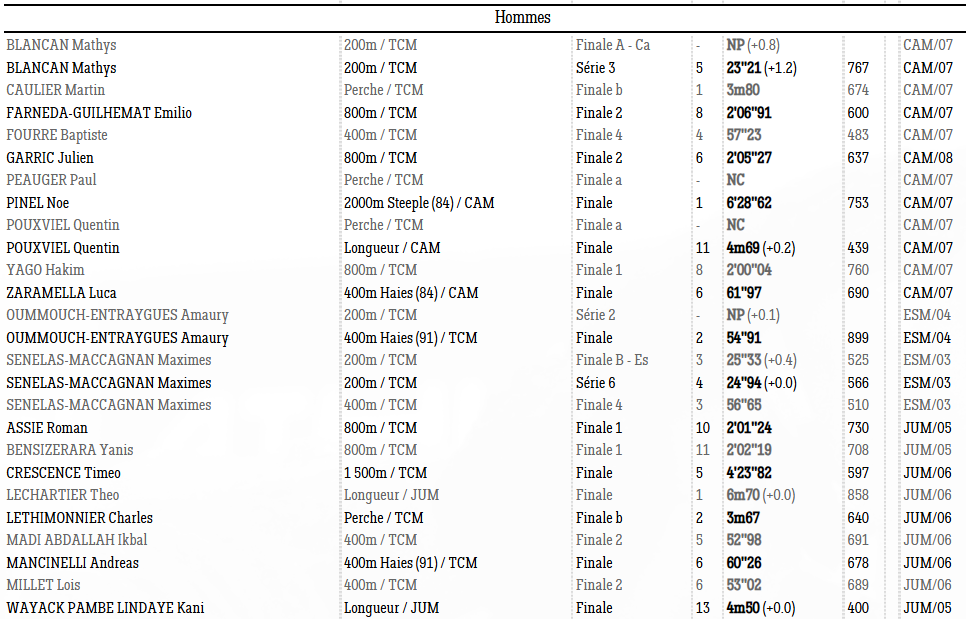
Task: Click performance 2'01"24
Action: tap(749, 427)
